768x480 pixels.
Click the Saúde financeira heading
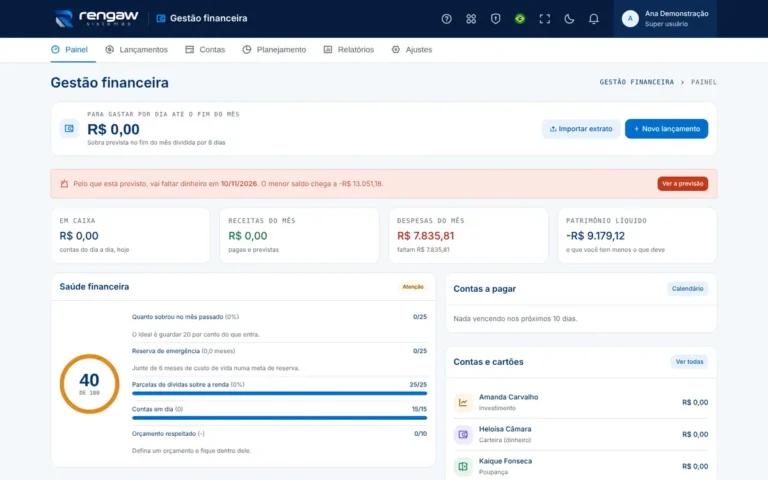(x=94, y=287)
